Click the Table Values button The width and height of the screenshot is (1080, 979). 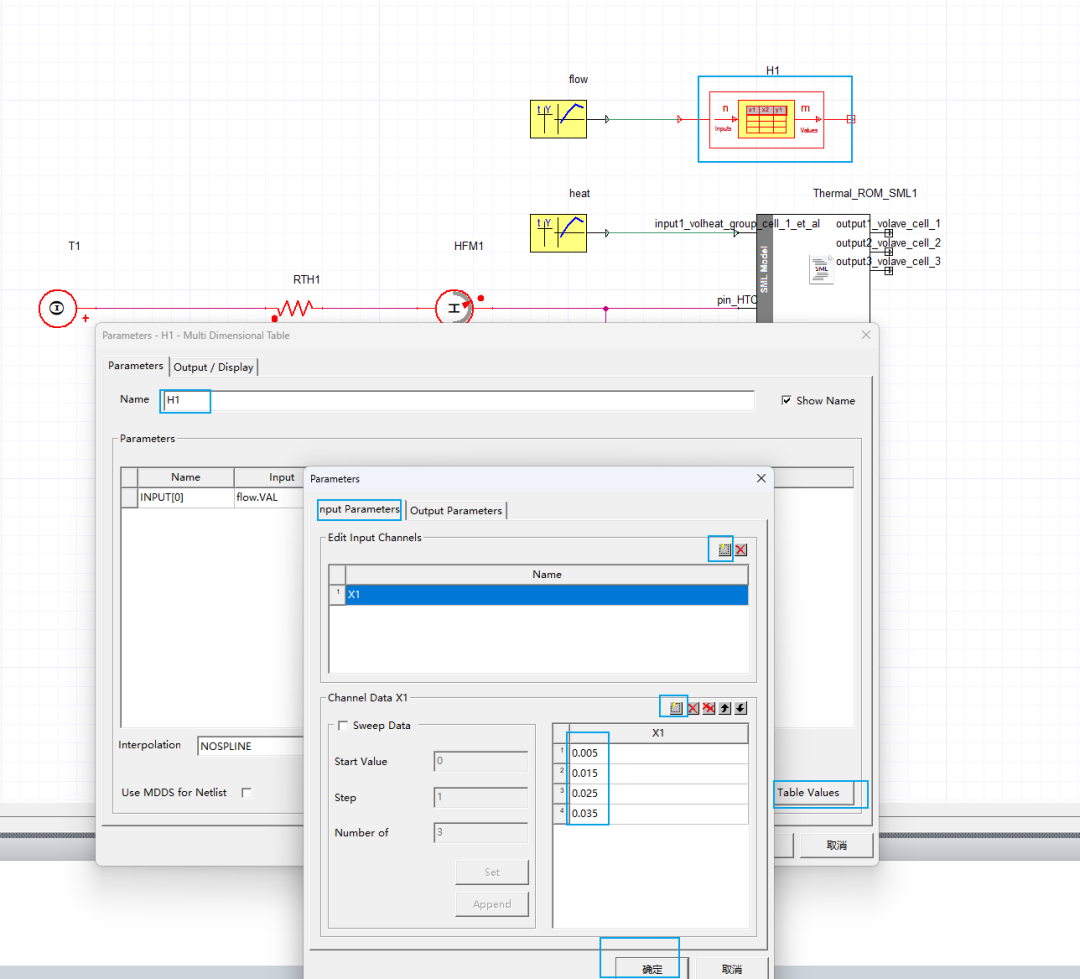tap(809, 793)
